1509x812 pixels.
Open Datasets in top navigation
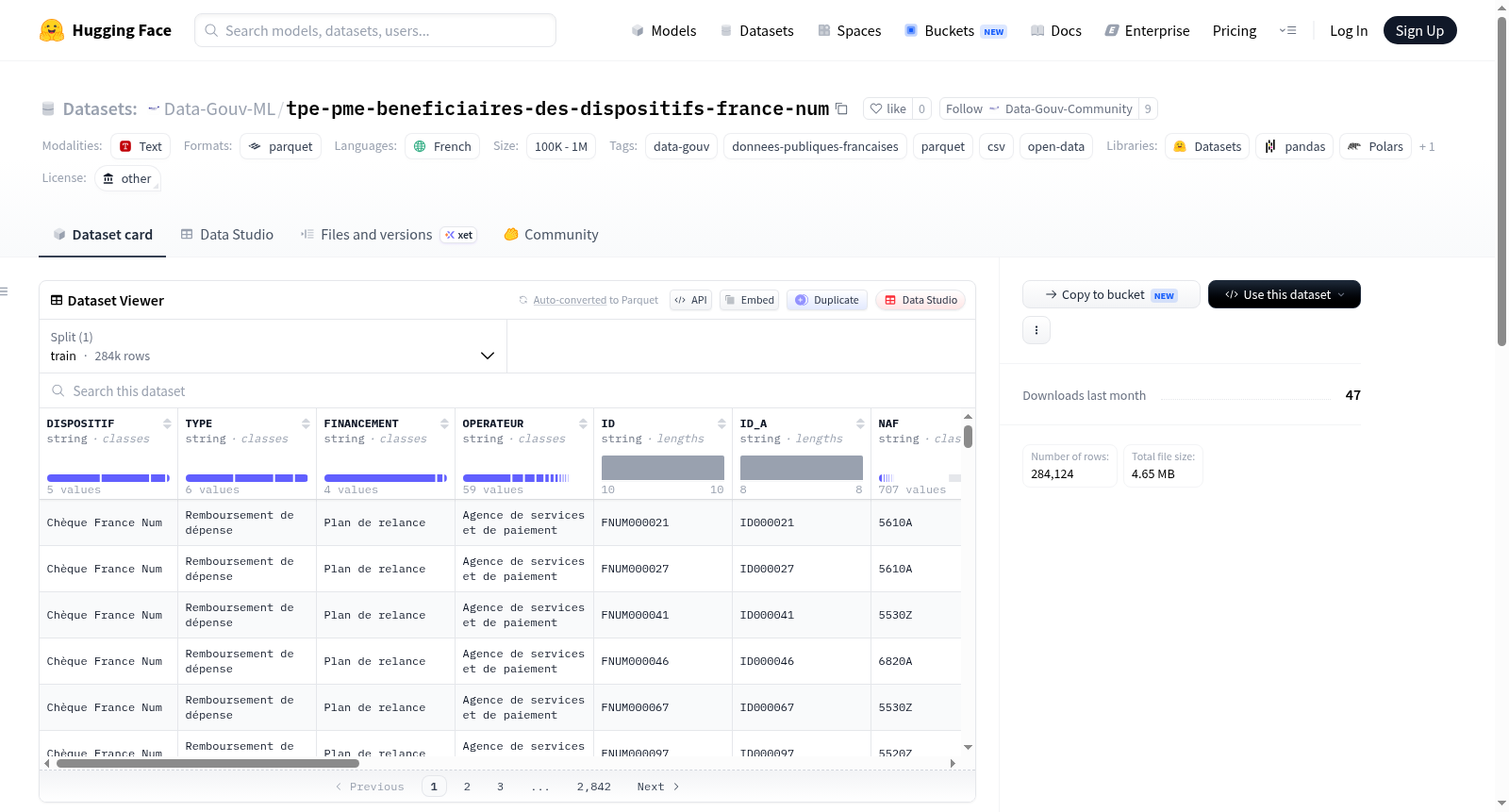tap(756, 31)
